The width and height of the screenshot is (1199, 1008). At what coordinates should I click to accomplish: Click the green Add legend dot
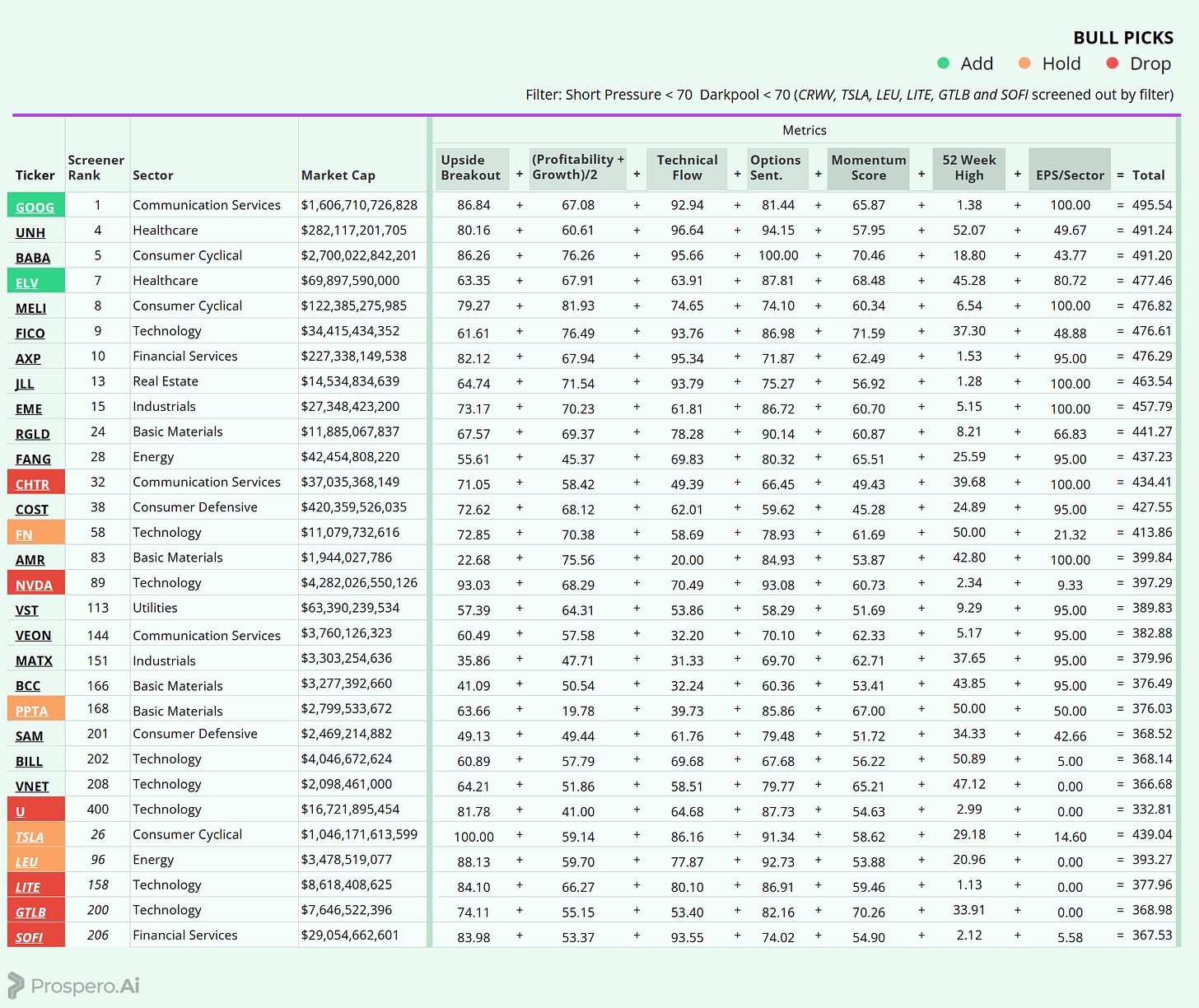pos(944,63)
